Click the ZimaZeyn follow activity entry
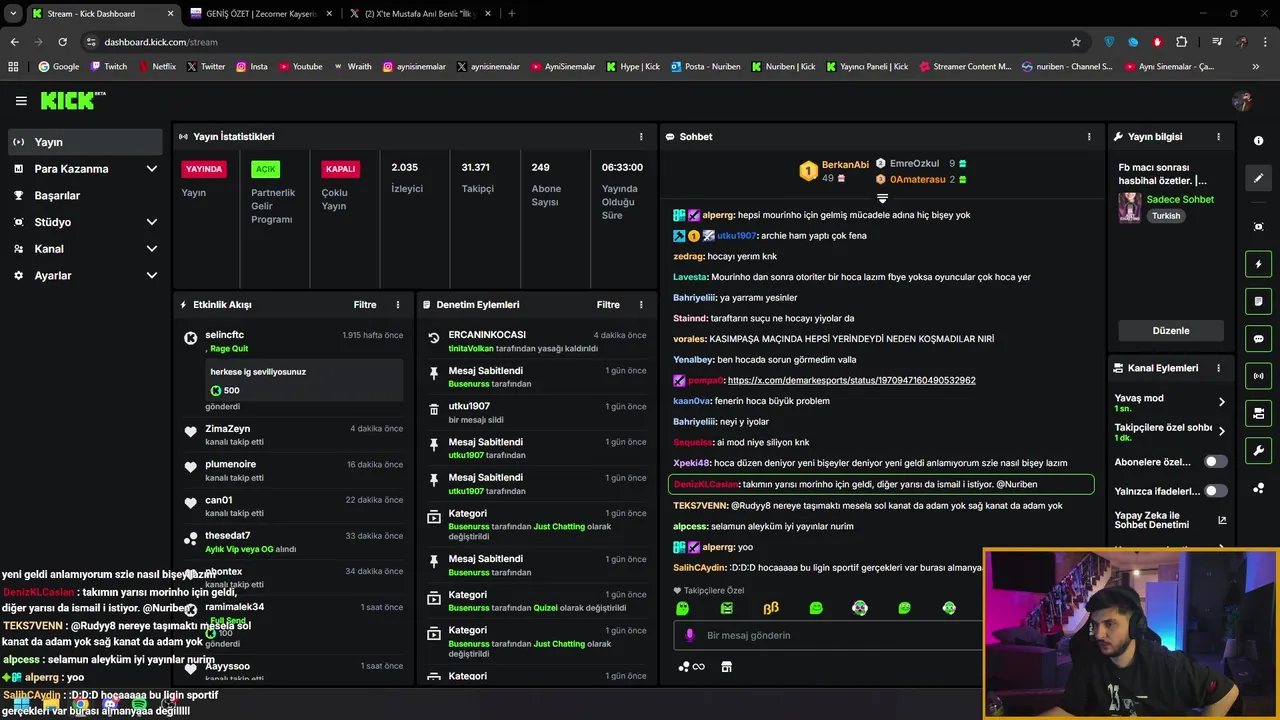Image resolution: width=1280 pixels, height=720 pixels. [x=293, y=435]
